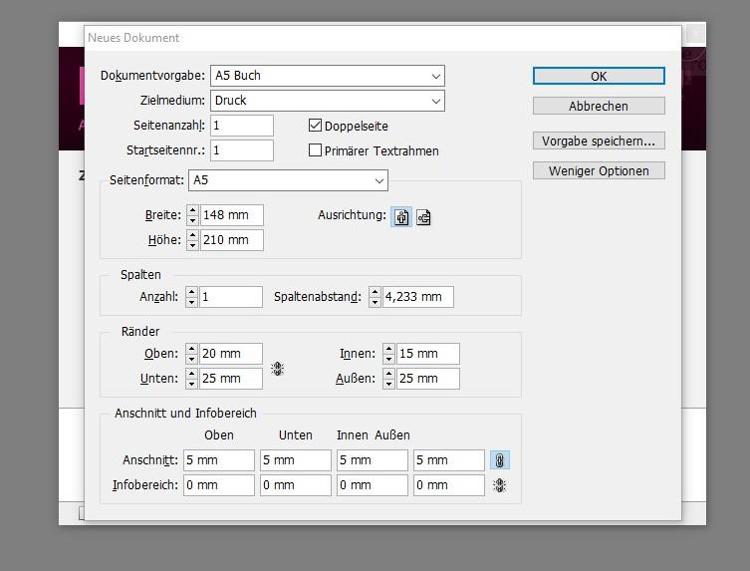Click the Breite stepper arrows

tap(193, 215)
